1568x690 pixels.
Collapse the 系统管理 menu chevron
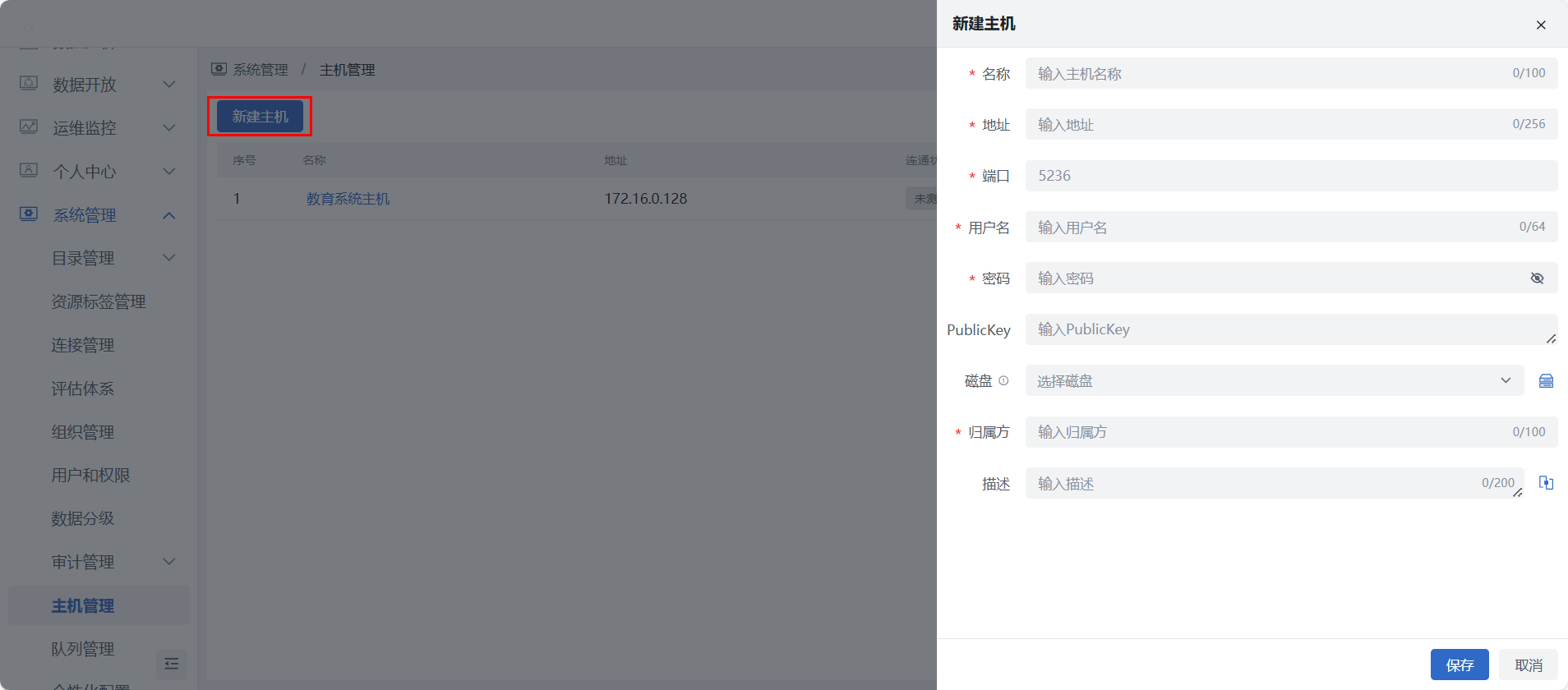169,215
